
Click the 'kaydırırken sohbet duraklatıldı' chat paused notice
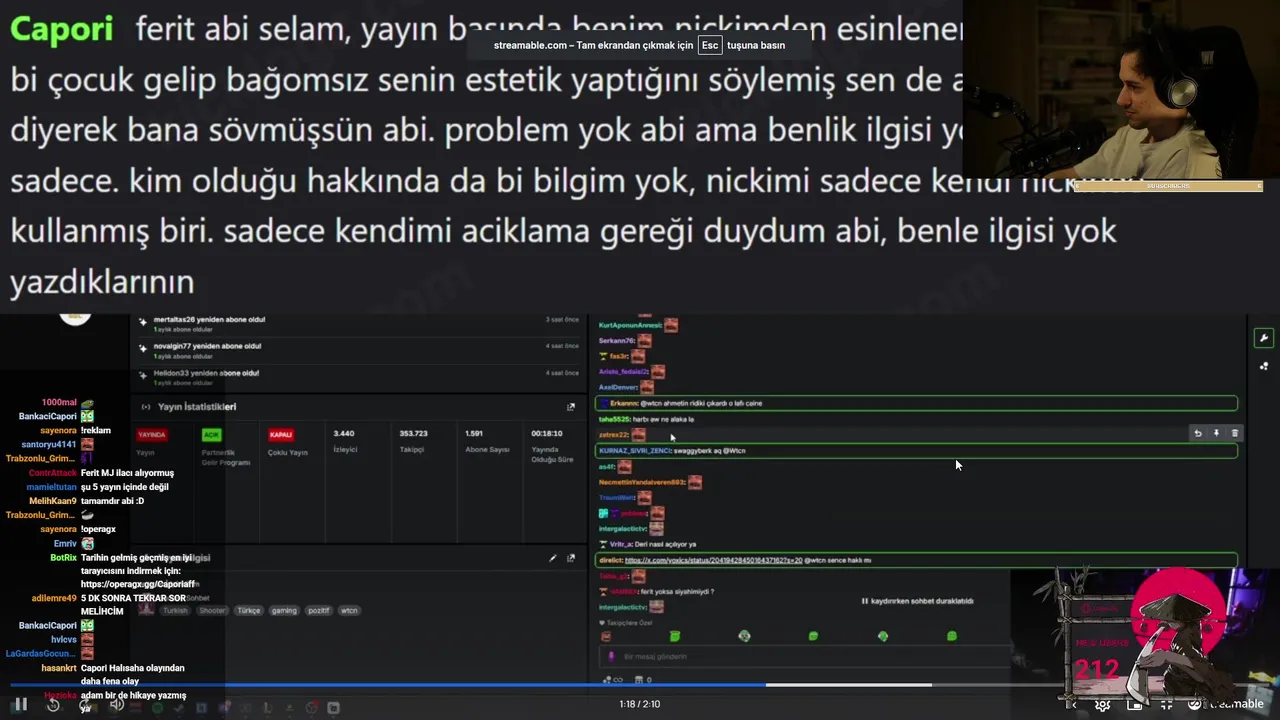(917, 601)
